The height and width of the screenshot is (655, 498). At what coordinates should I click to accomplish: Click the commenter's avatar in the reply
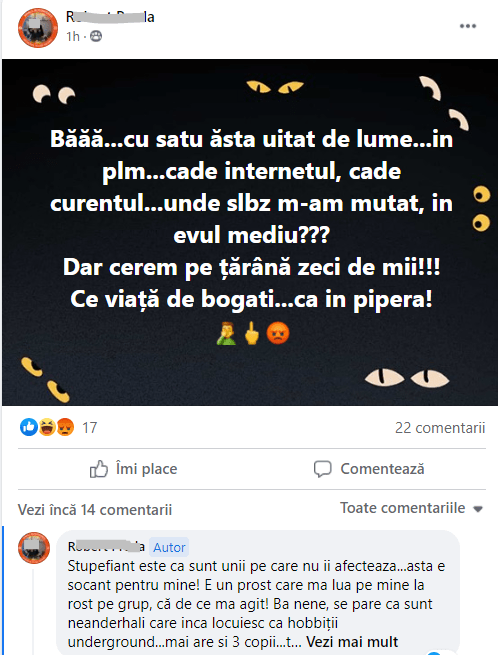34,548
